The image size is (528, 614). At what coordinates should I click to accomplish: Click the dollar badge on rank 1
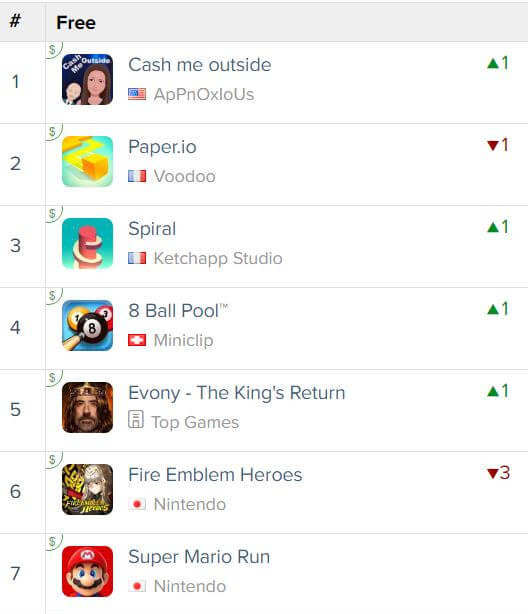53,50
